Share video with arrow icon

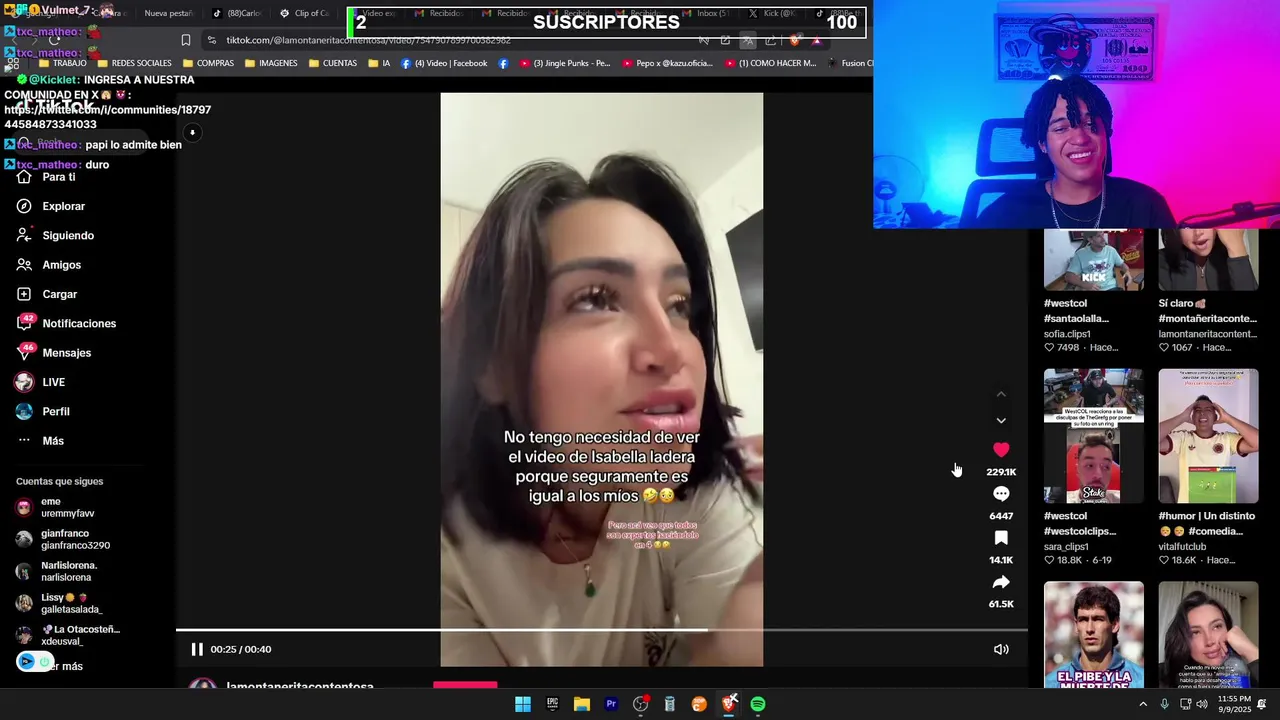tap(1001, 582)
